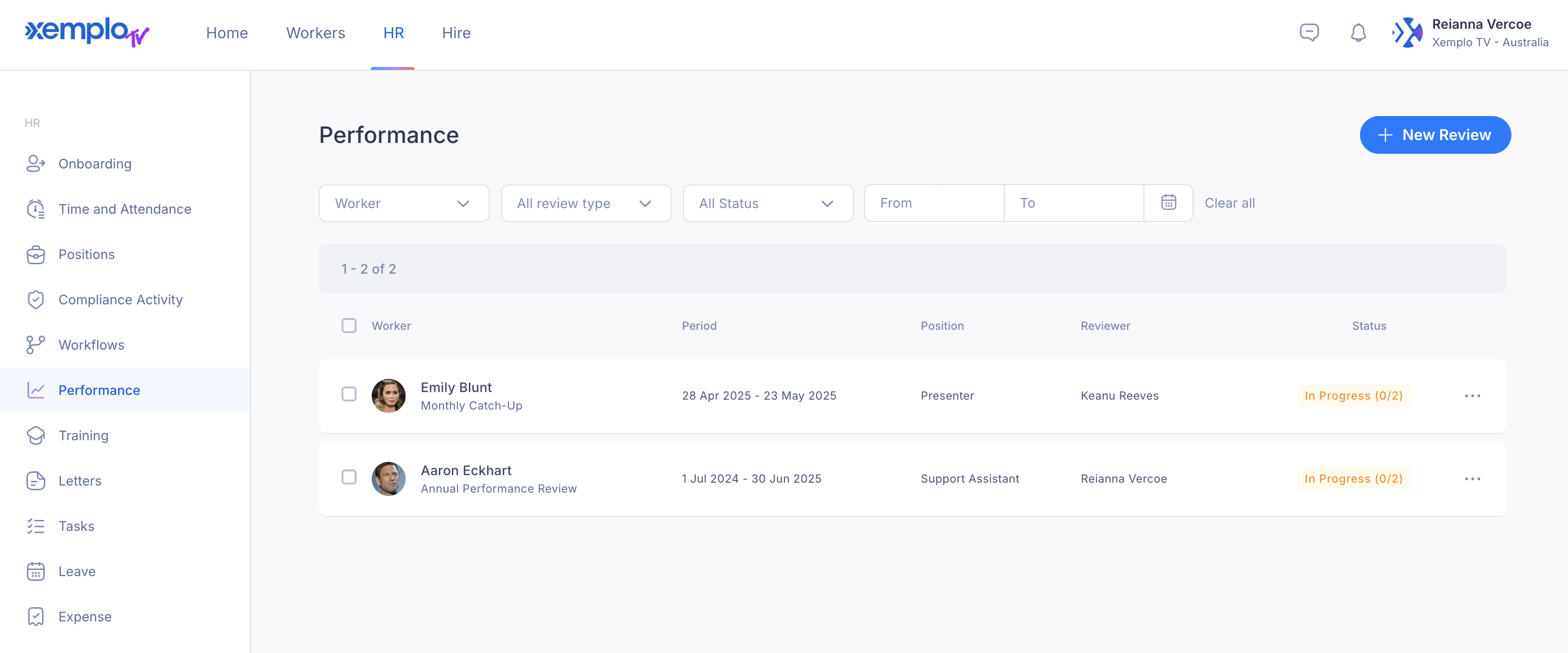Viewport: 1568px width, 653px height.
Task: Open Positions in the sidebar
Action: [125, 254]
